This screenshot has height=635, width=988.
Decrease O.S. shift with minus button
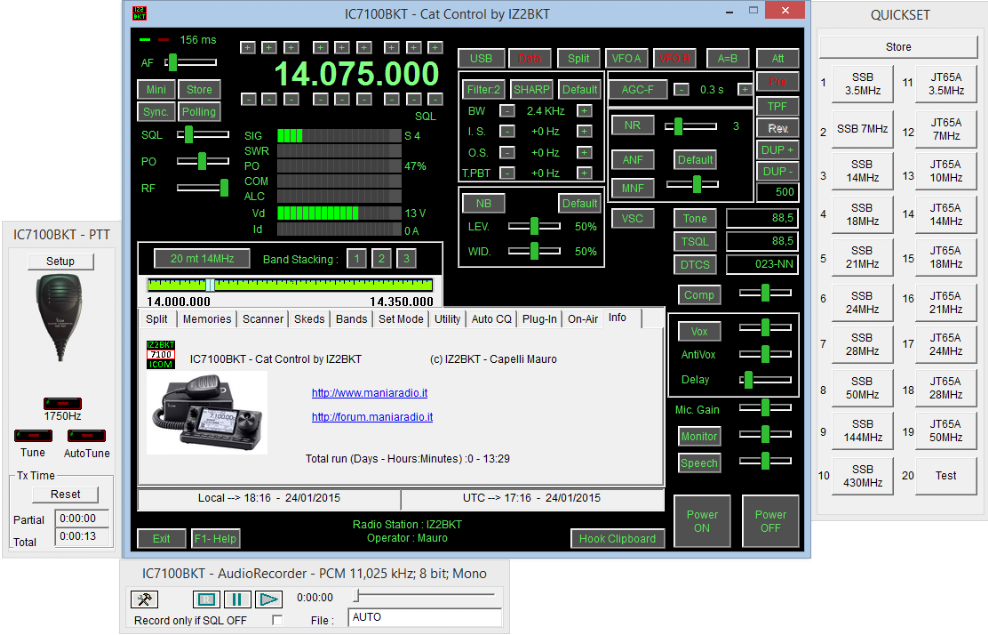[x=507, y=152]
